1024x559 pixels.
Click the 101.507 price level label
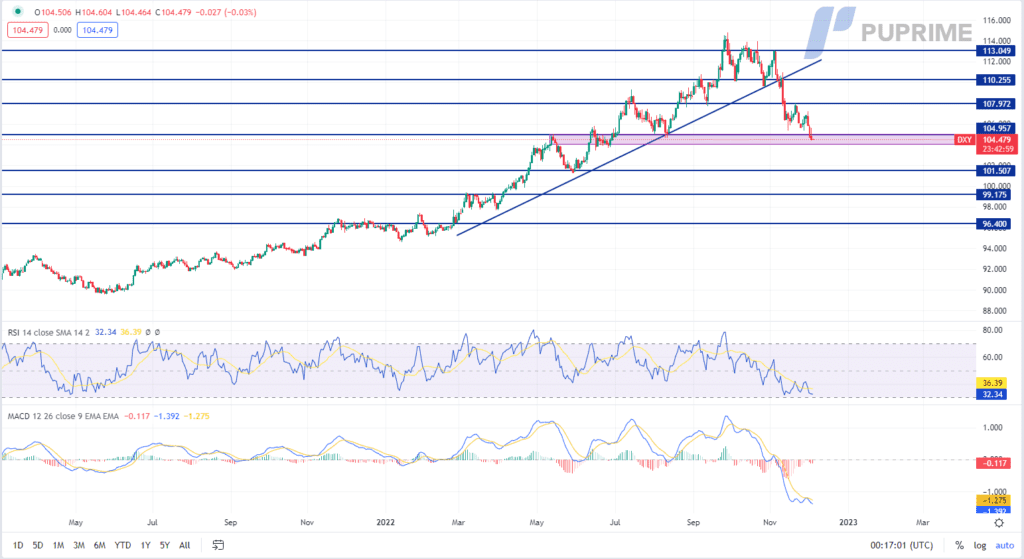[996, 171]
